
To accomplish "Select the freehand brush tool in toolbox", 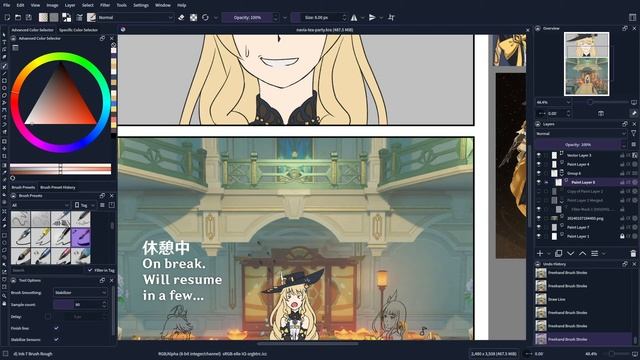I will click(4, 65).
